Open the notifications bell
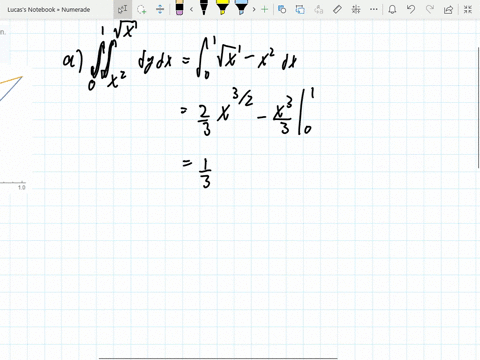 tap(392, 9)
